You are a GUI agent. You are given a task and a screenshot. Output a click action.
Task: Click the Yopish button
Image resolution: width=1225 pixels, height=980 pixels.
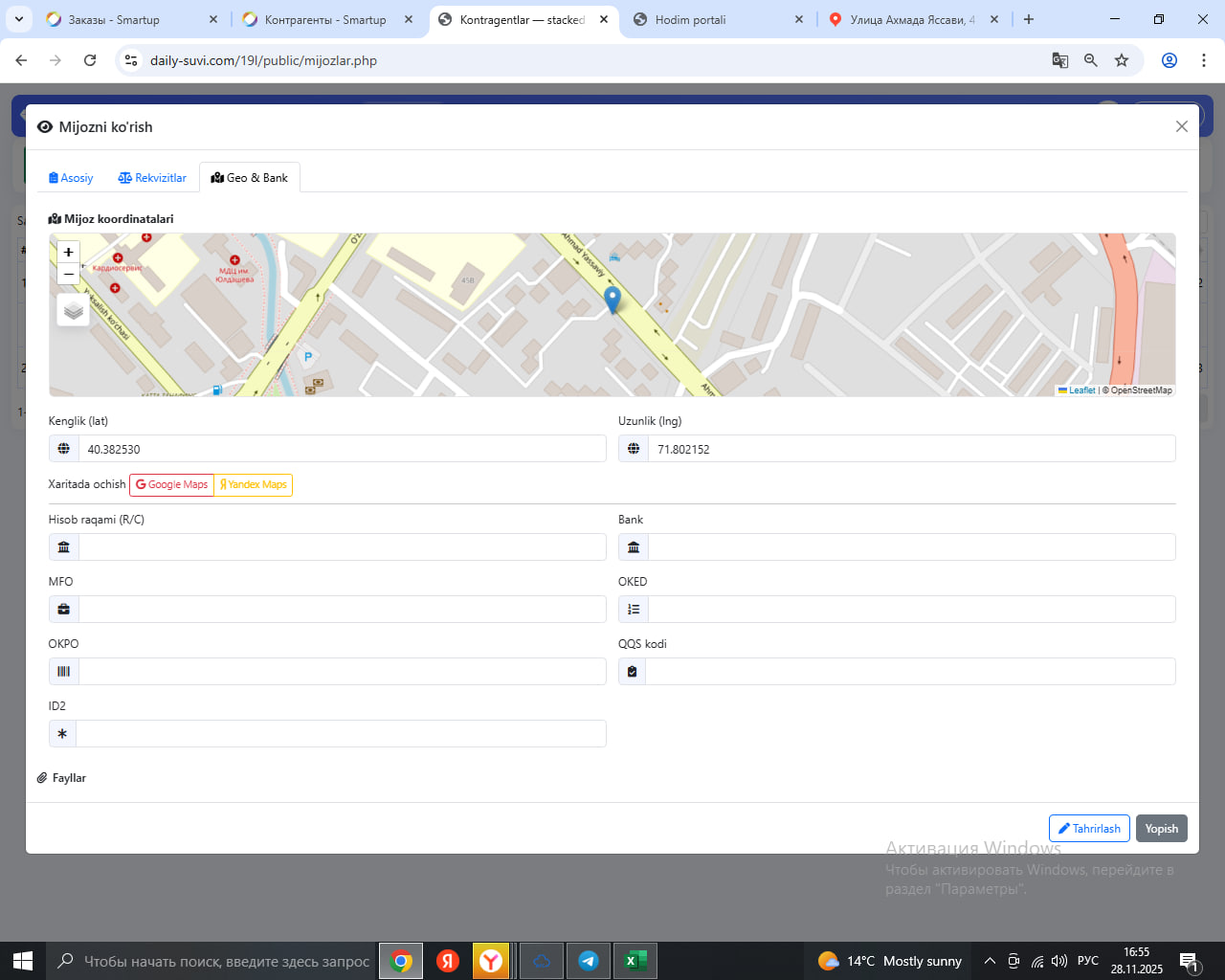point(1161,829)
